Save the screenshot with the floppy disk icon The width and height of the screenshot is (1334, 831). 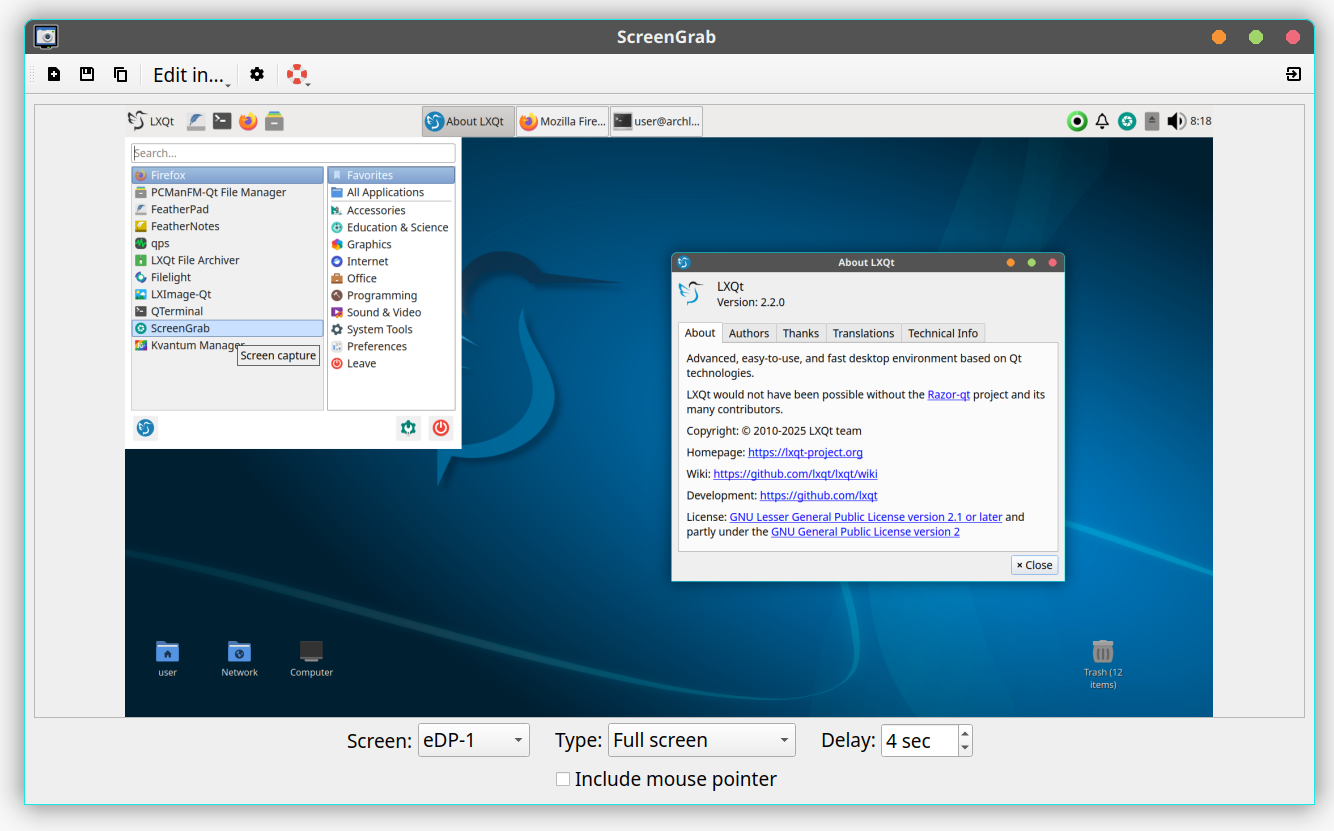click(x=87, y=74)
